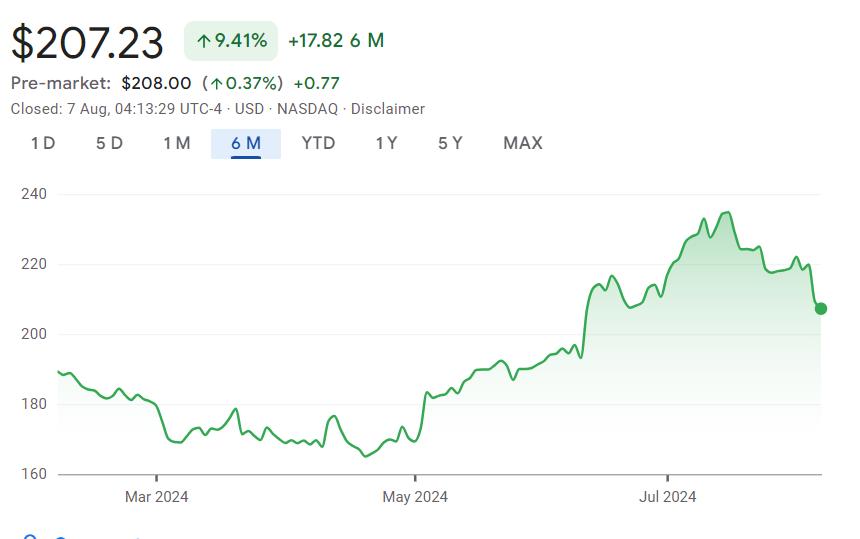The height and width of the screenshot is (539, 860).
Task: Click the NASDAQ exchange text
Action: [307, 109]
